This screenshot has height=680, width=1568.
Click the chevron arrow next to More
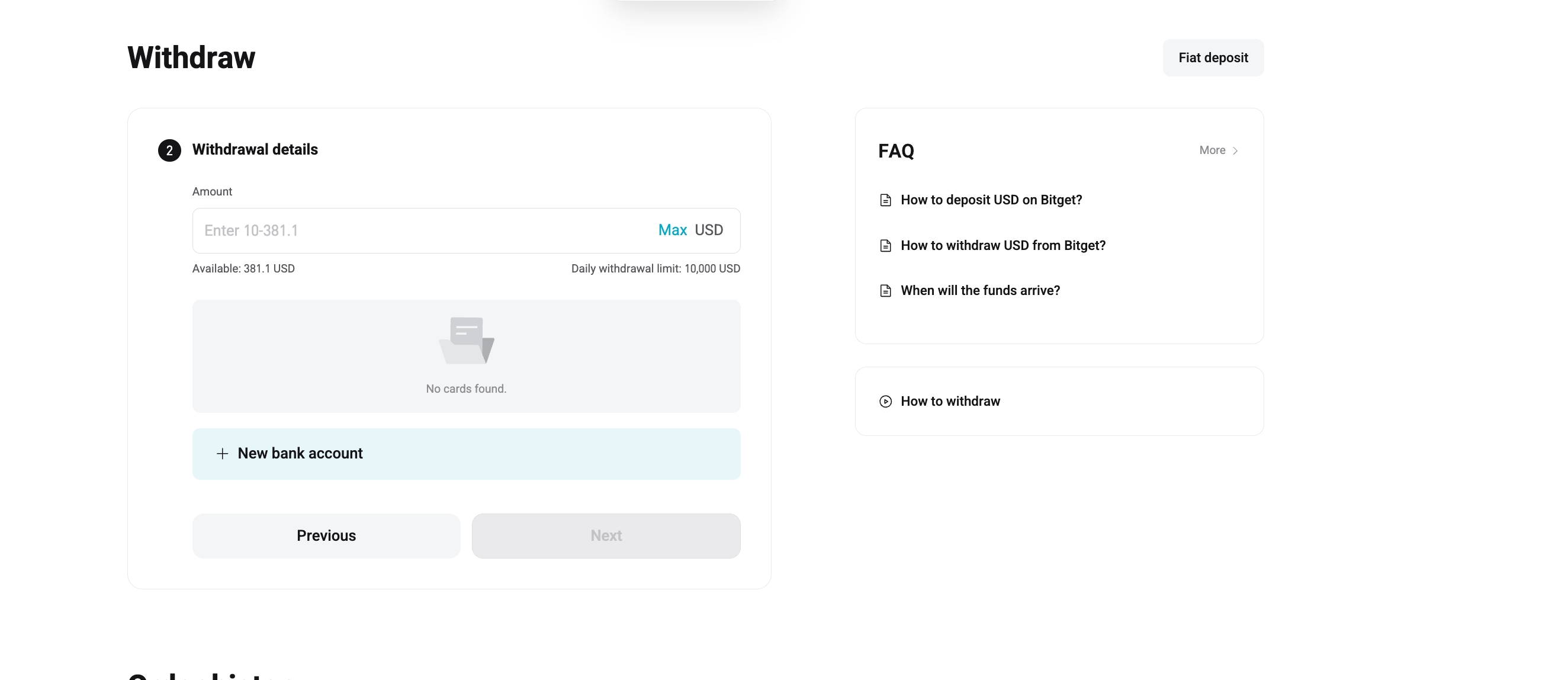click(1235, 150)
